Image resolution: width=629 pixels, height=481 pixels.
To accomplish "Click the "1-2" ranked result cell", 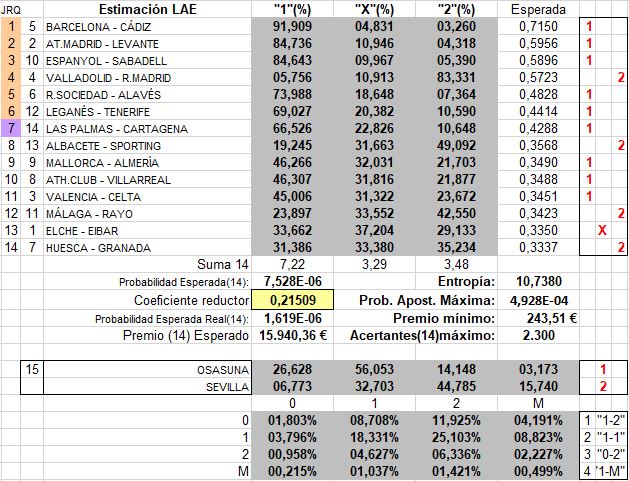I will coord(611,420).
